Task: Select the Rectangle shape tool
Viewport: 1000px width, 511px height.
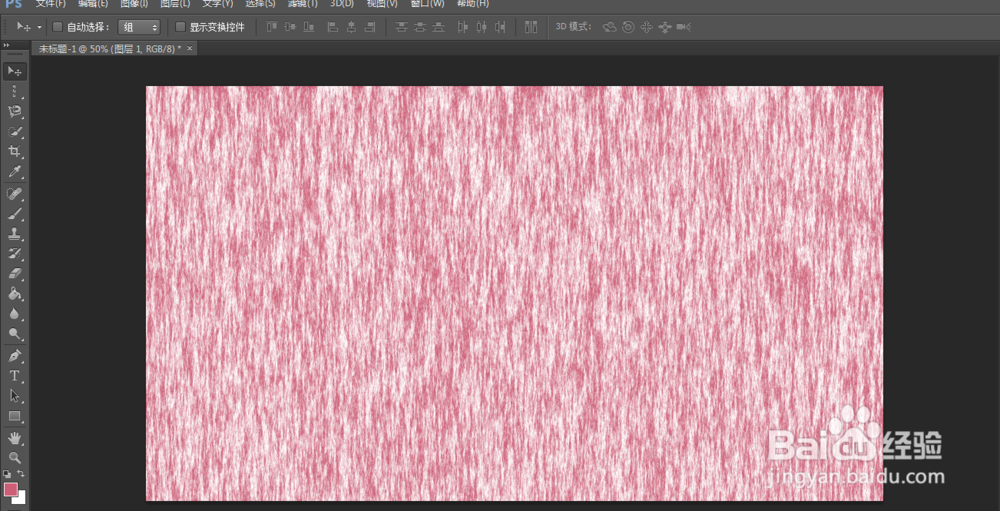Action: coord(15,416)
